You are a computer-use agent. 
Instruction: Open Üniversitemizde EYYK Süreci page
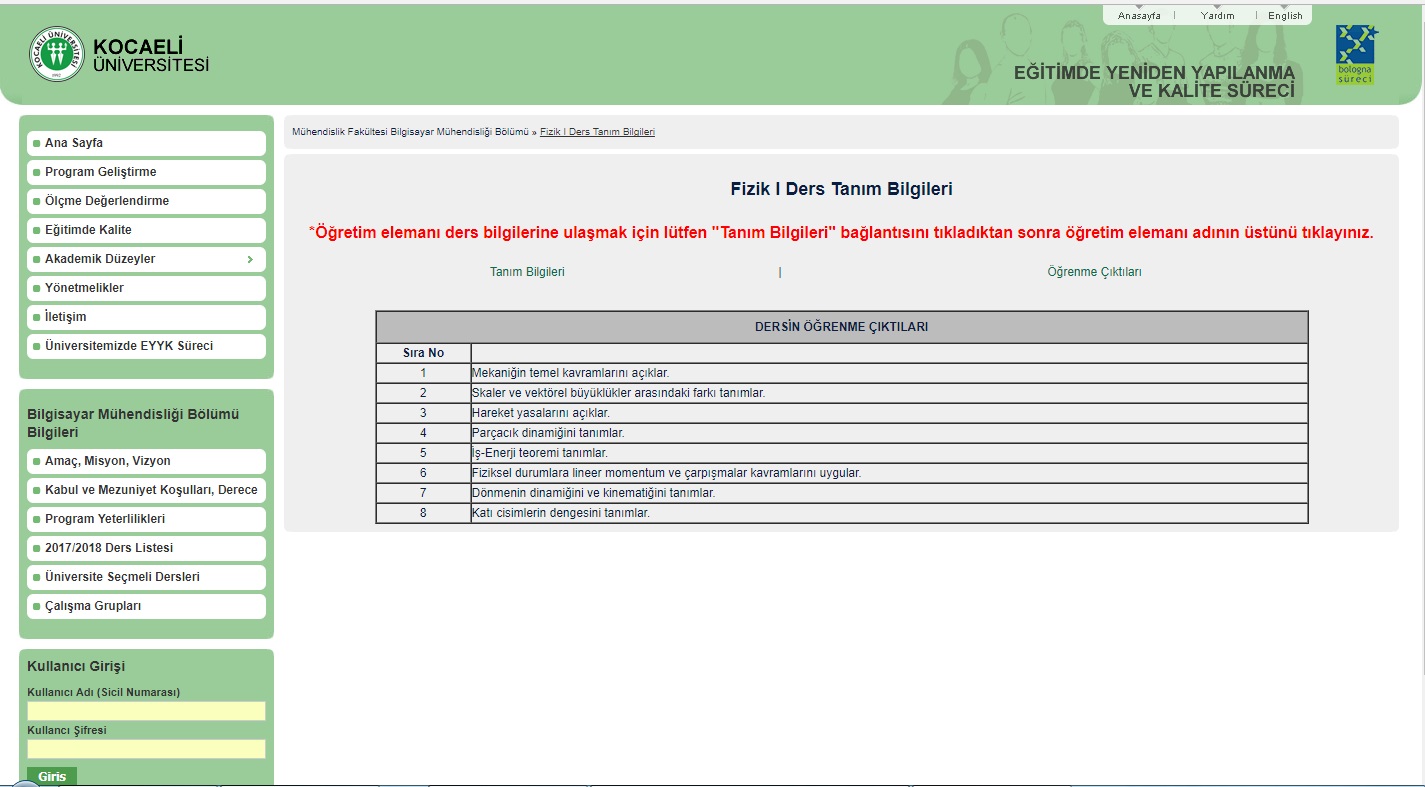pos(129,346)
